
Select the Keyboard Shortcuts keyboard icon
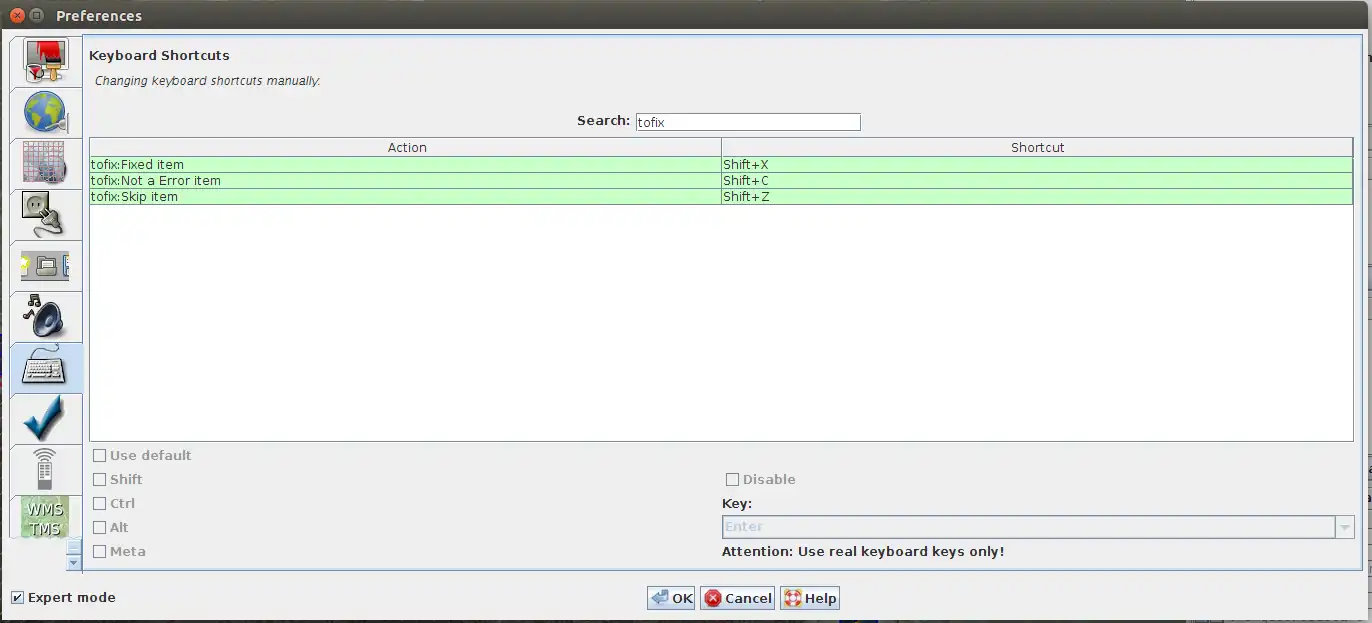pos(45,367)
